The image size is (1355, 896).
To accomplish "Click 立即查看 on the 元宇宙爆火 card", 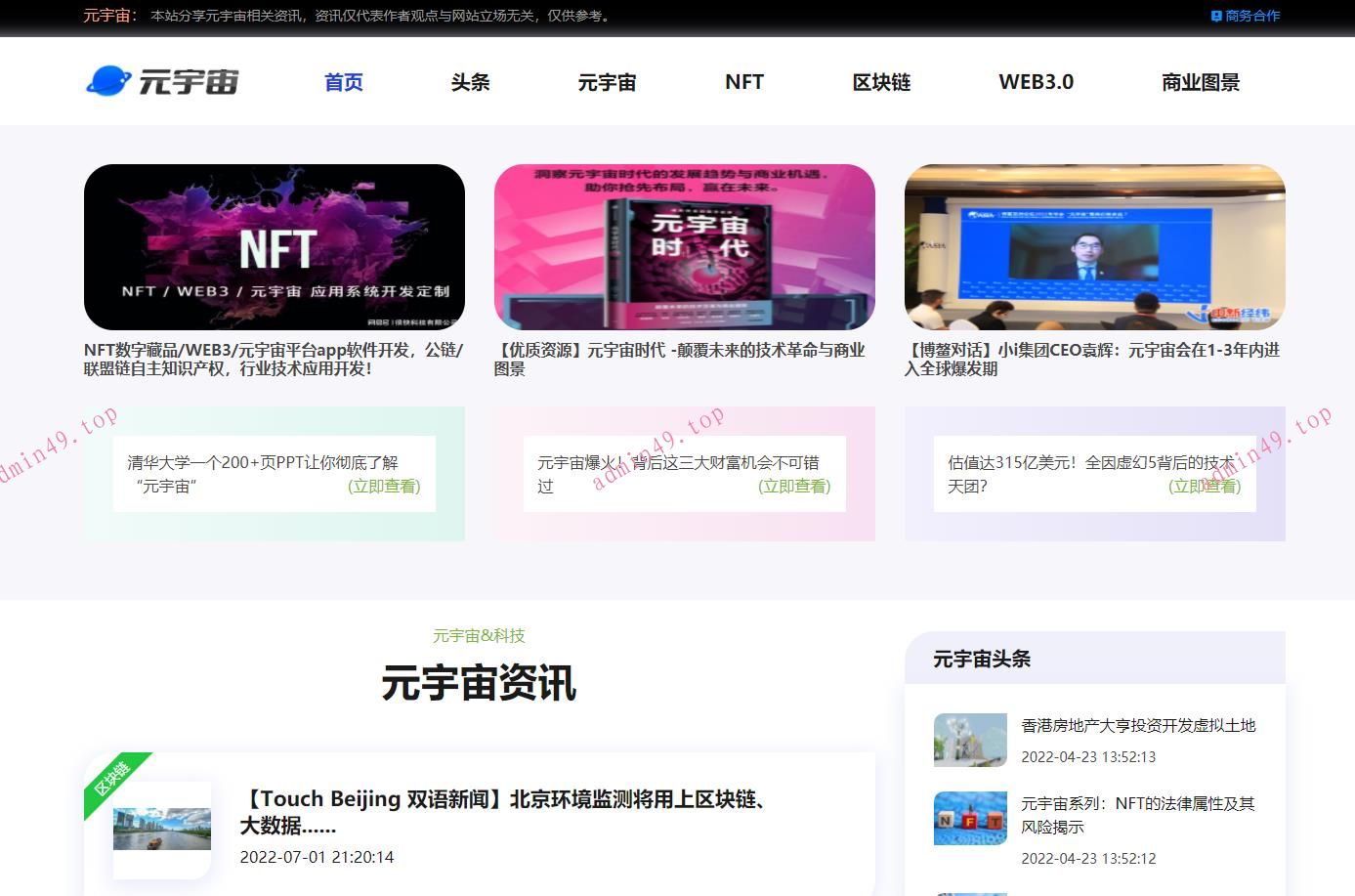I will coord(794,486).
